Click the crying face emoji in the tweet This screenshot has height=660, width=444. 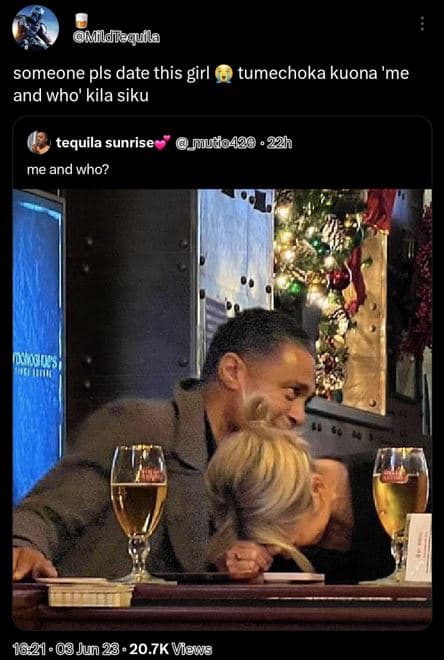[x=223, y=74]
